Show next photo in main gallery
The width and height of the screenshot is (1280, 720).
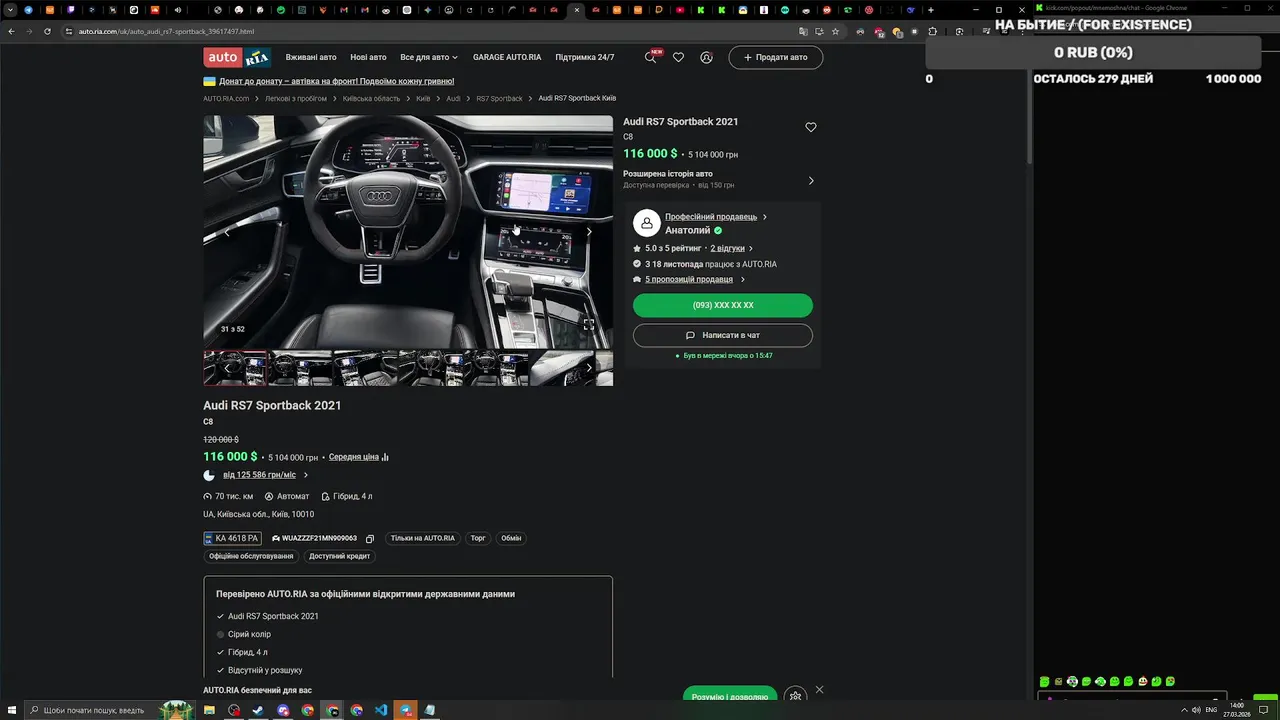pos(589,232)
